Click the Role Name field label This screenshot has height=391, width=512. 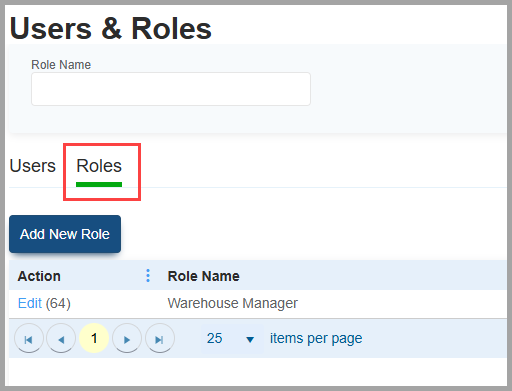(61, 65)
